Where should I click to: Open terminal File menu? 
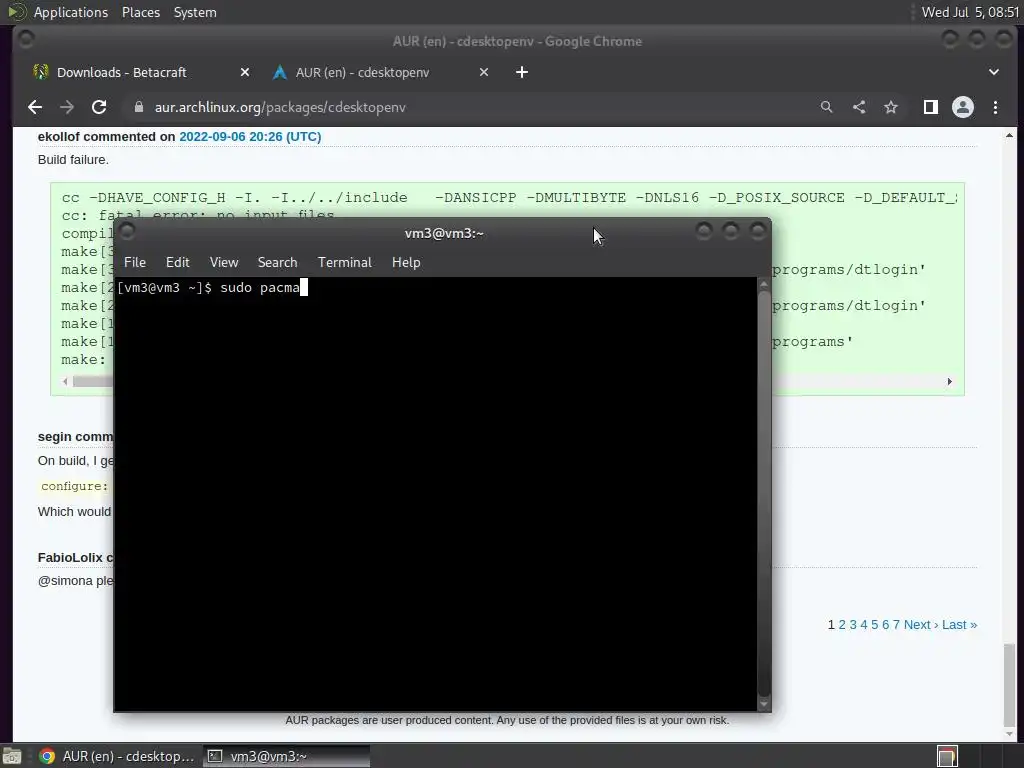pos(135,262)
